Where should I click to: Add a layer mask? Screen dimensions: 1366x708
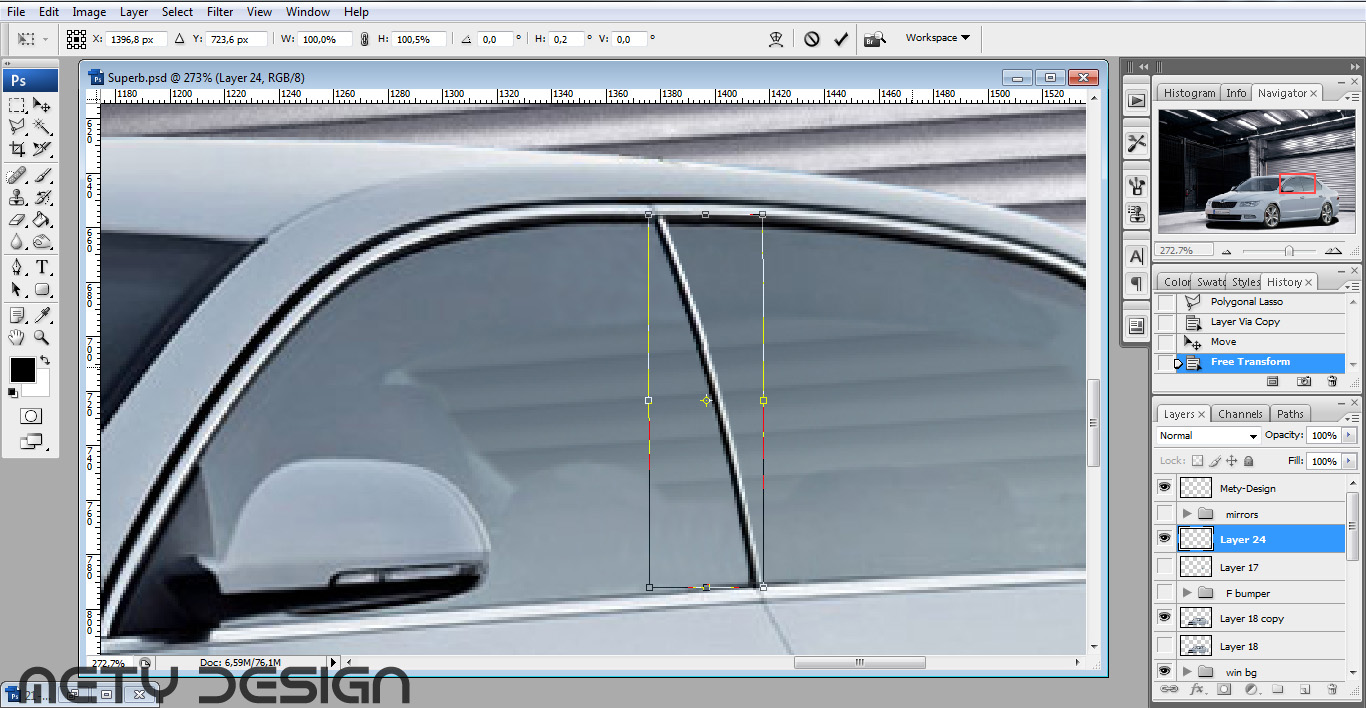point(1223,690)
